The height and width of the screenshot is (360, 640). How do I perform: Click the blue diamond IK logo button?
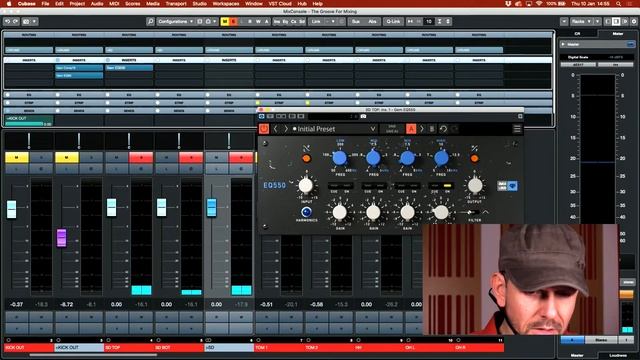point(512,186)
